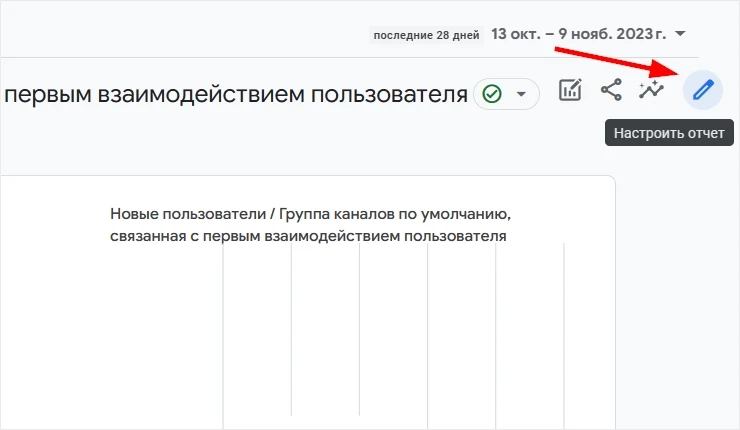Click the edit comparisons chart icon
This screenshot has width=740, height=430.
coord(570,90)
